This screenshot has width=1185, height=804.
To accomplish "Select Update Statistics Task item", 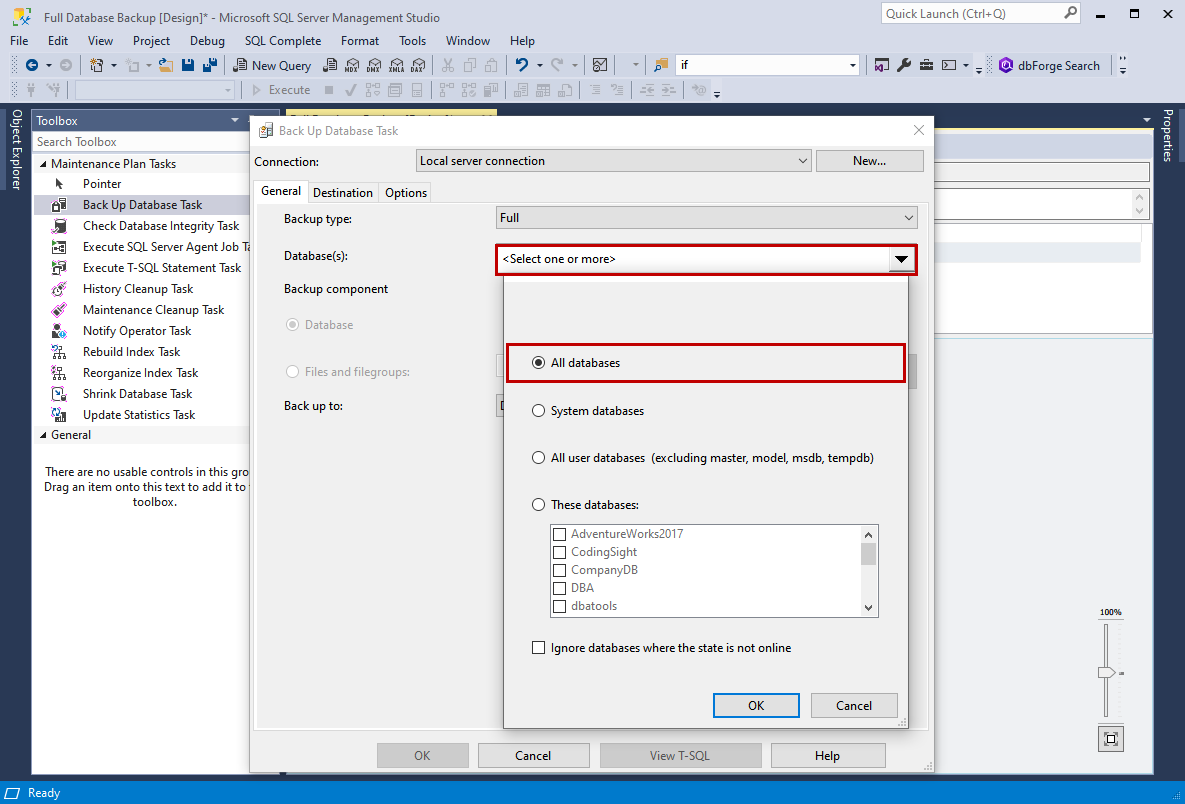I will click(141, 415).
